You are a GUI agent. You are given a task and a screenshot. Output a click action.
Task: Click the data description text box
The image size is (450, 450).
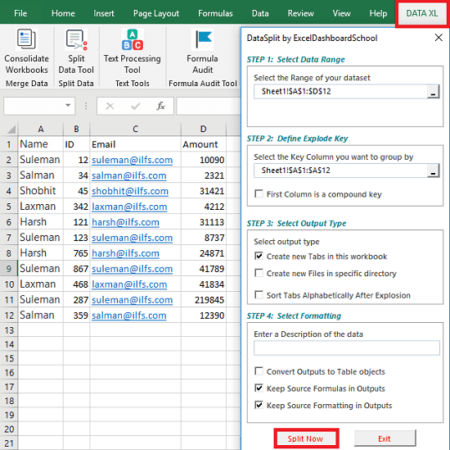coord(346,348)
